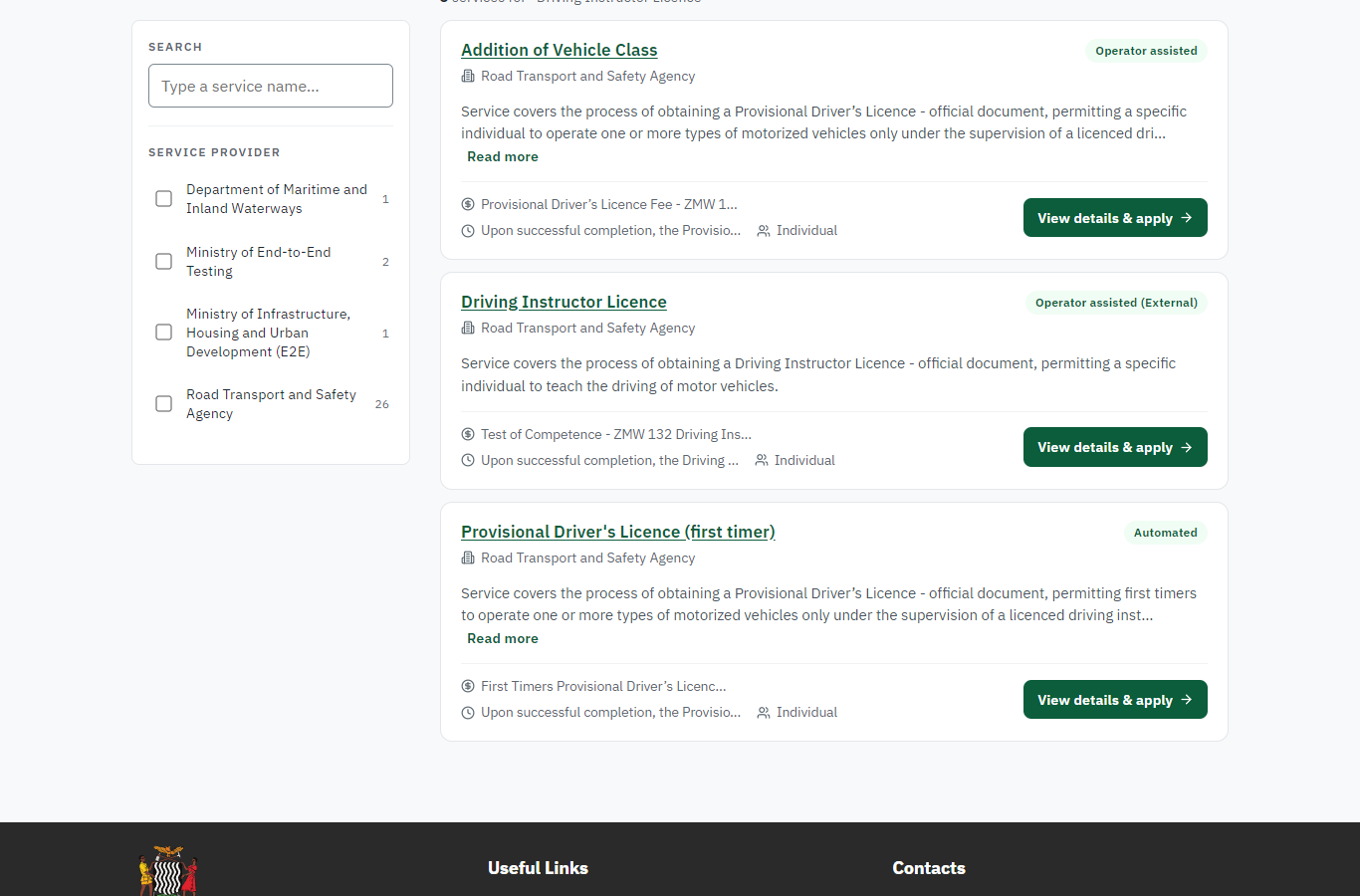Click the Operator assisted (External) badge
The image size is (1360, 896).
point(1116,303)
